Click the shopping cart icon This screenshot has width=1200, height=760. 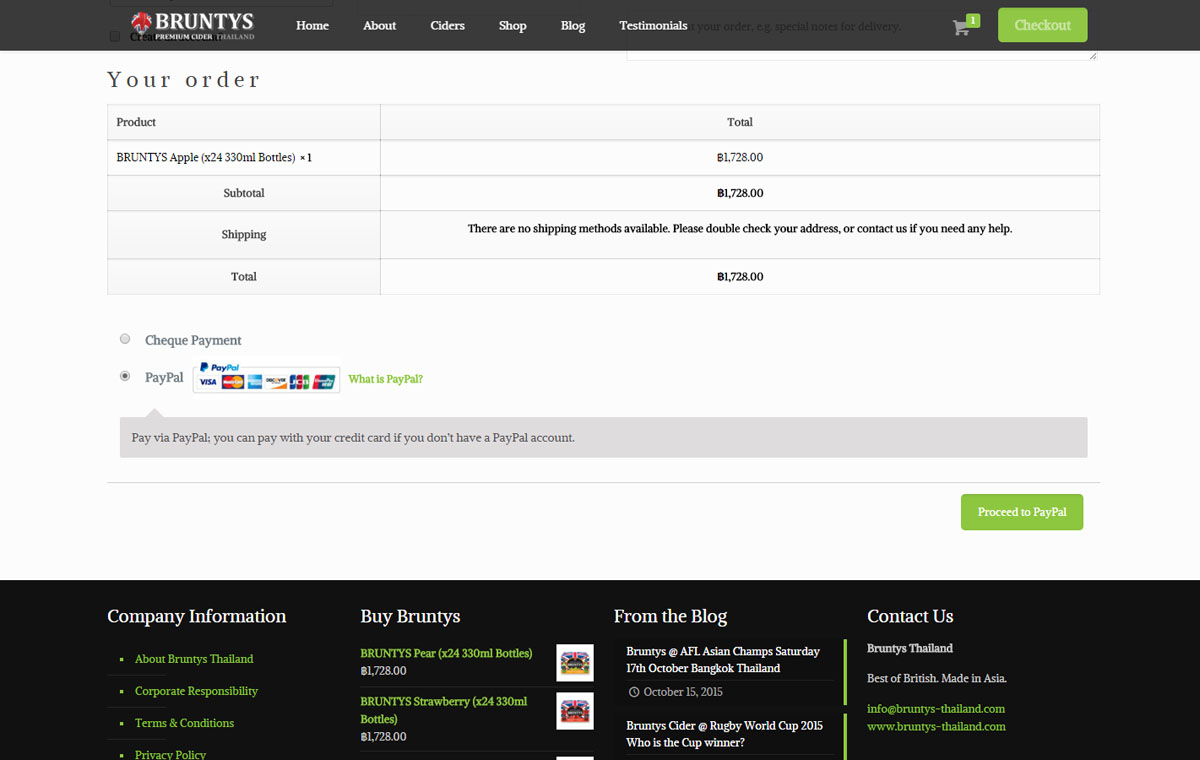click(961, 27)
